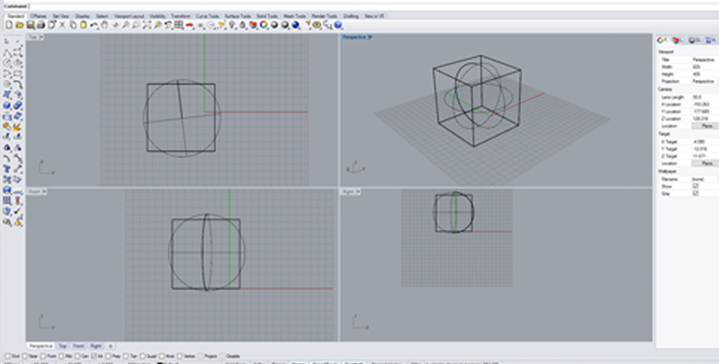Click the Object Properties color wheel icon
This screenshot has height=364, width=719.
(x=264, y=25)
